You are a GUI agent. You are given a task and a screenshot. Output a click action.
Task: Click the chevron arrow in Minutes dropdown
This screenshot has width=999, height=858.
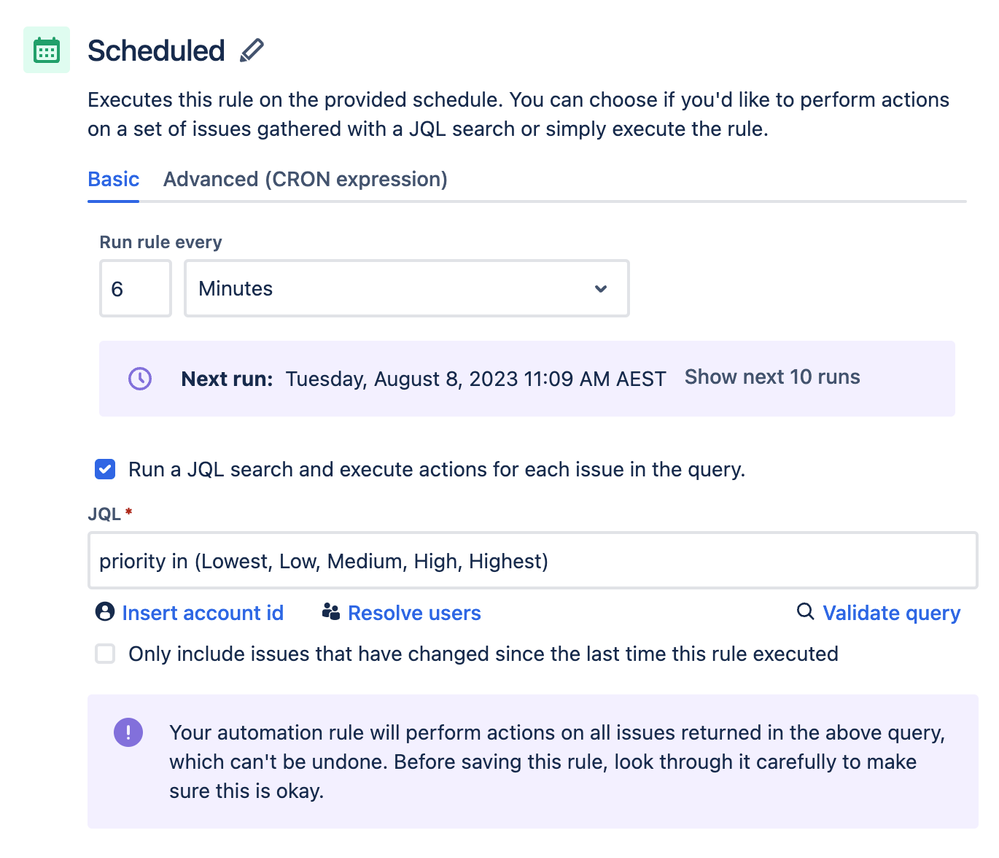(600, 289)
